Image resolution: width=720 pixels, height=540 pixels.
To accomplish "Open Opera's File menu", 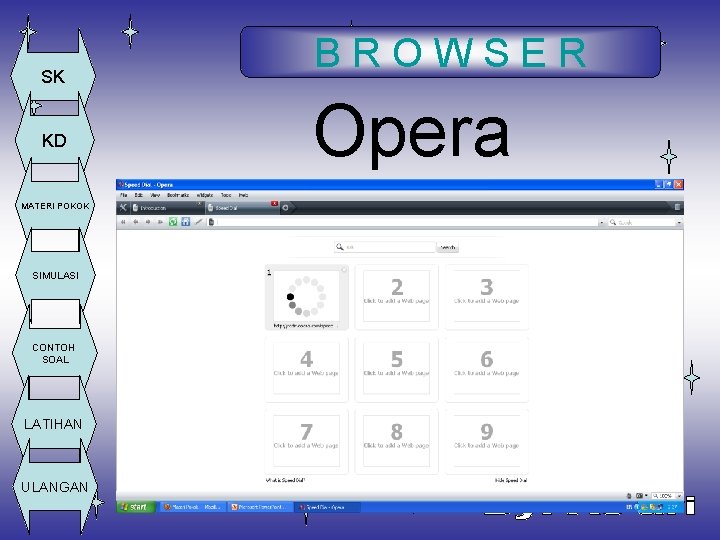I will (x=124, y=195).
